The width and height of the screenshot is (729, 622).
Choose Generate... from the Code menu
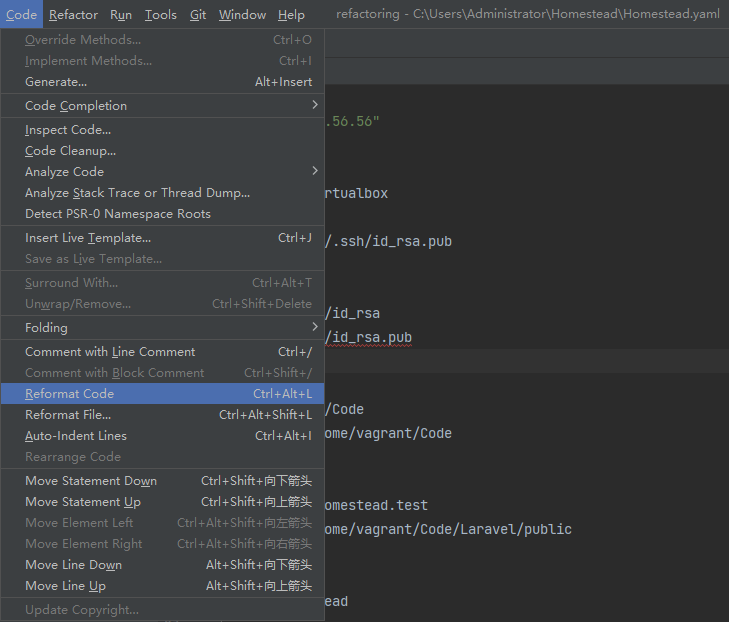56,82
